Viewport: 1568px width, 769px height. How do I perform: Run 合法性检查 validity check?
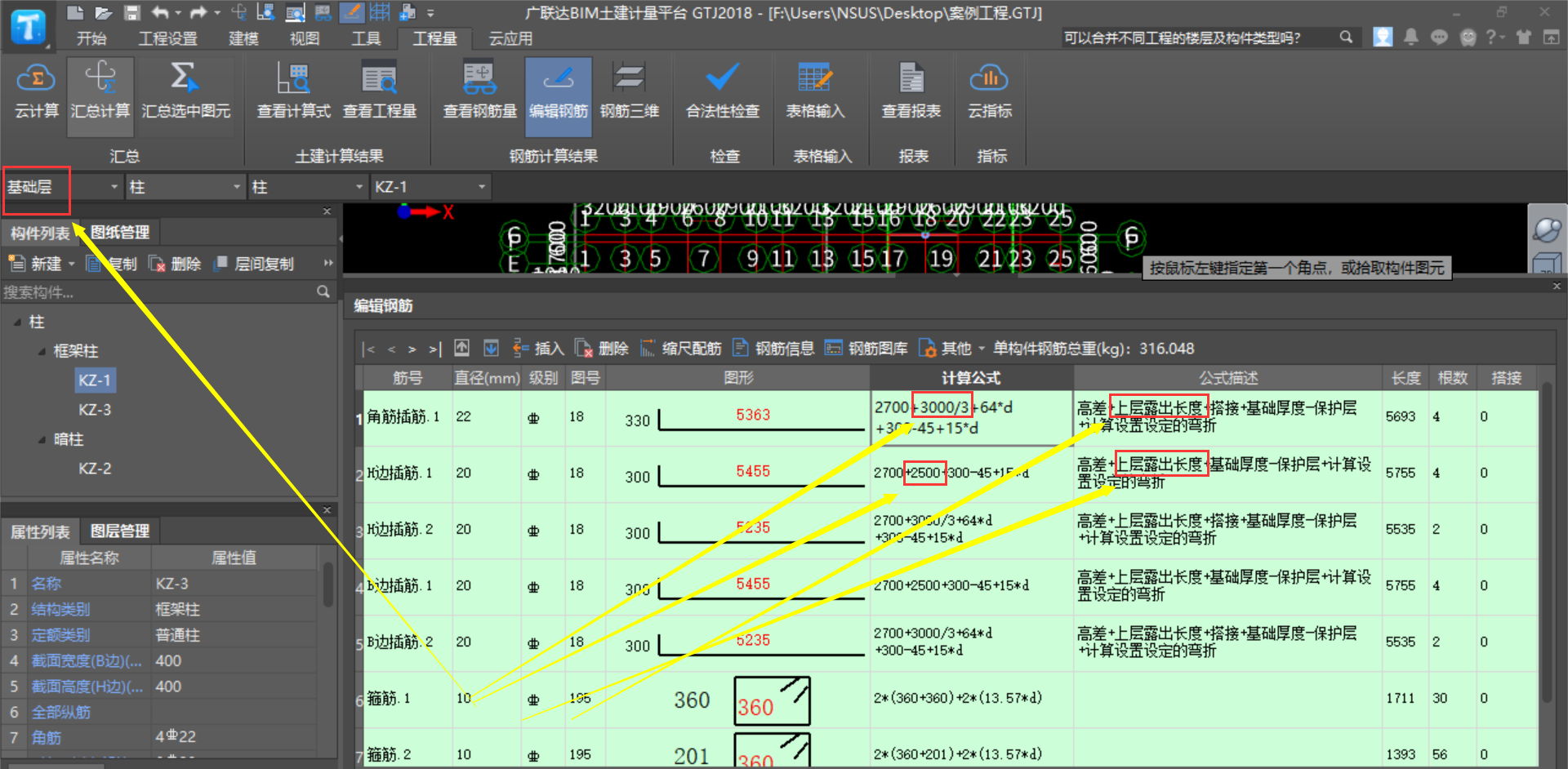click(x=723, y=91)
